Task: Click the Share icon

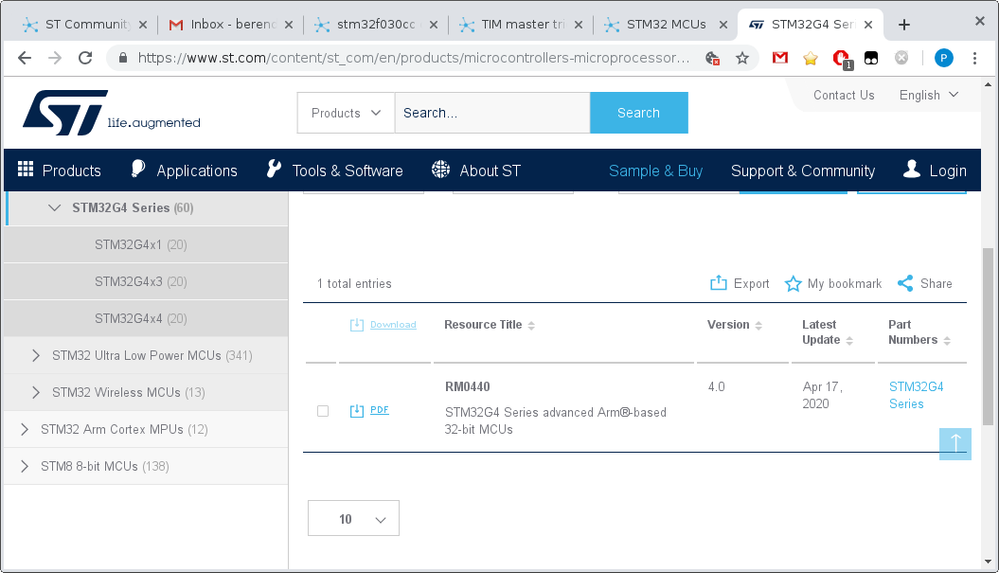Action: (905, 283)
